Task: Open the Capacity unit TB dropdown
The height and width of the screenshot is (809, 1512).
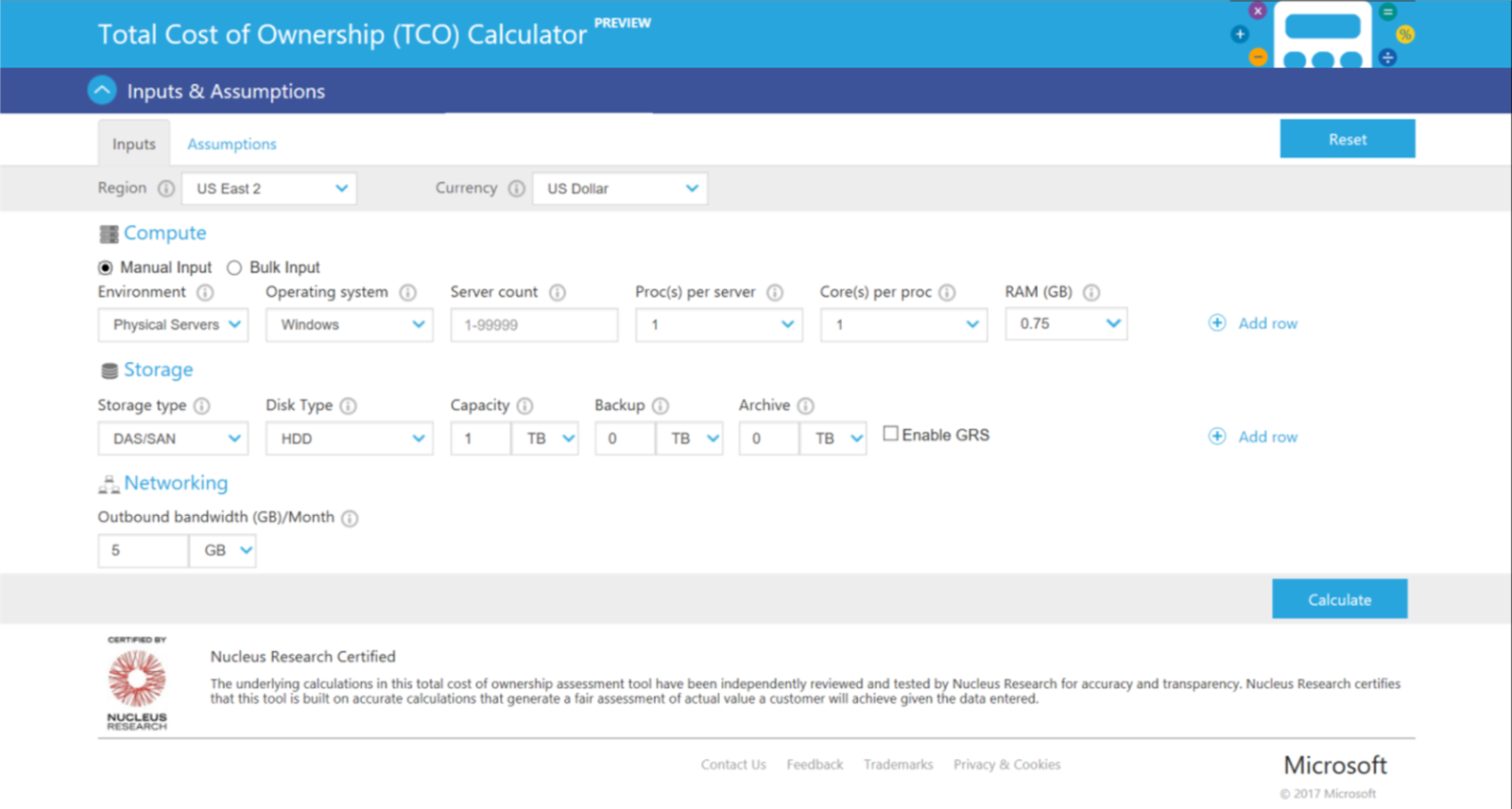Action: [x=545, y=439]
